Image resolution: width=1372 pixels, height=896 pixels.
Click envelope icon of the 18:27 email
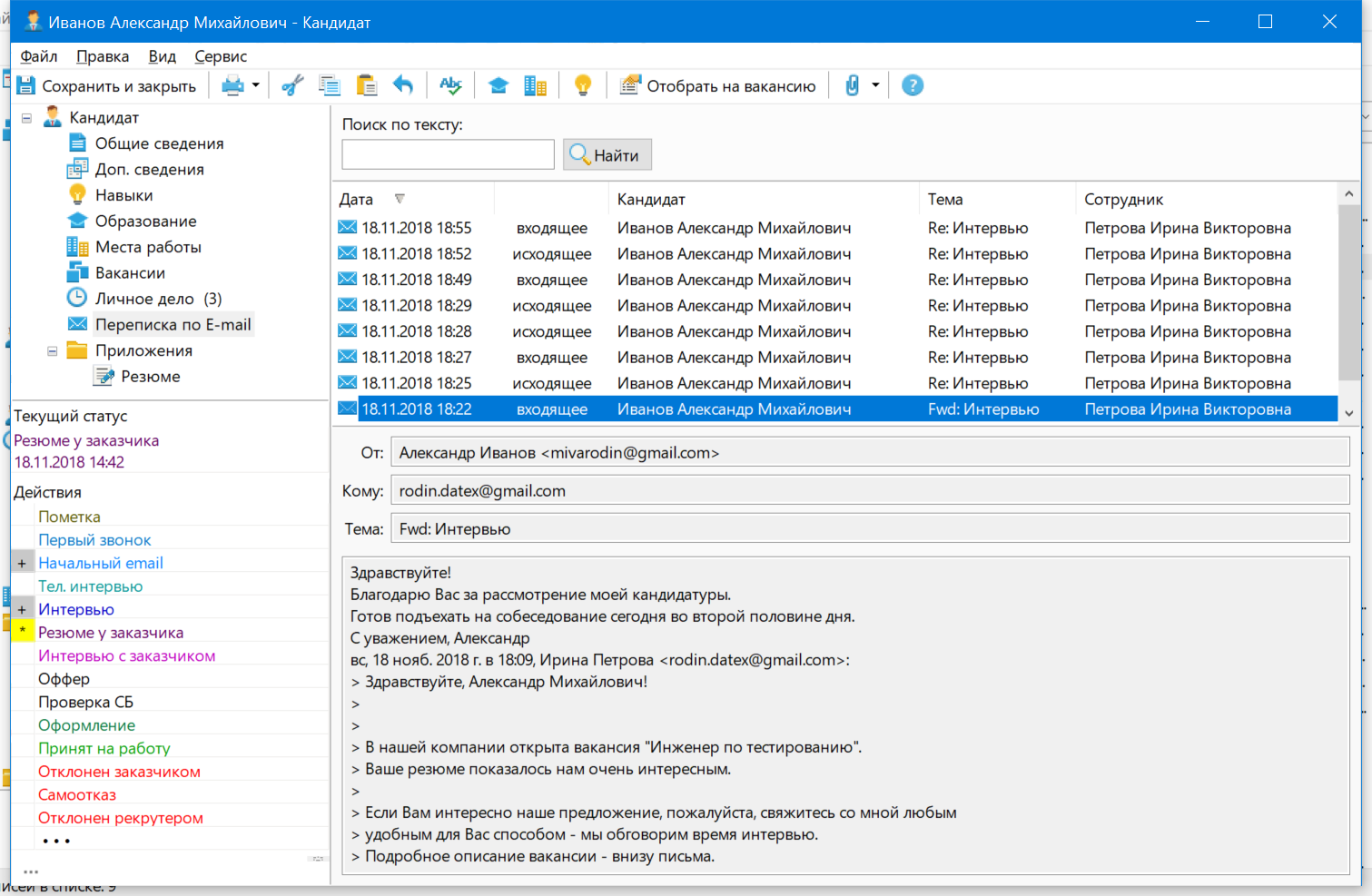pos(347,357)
